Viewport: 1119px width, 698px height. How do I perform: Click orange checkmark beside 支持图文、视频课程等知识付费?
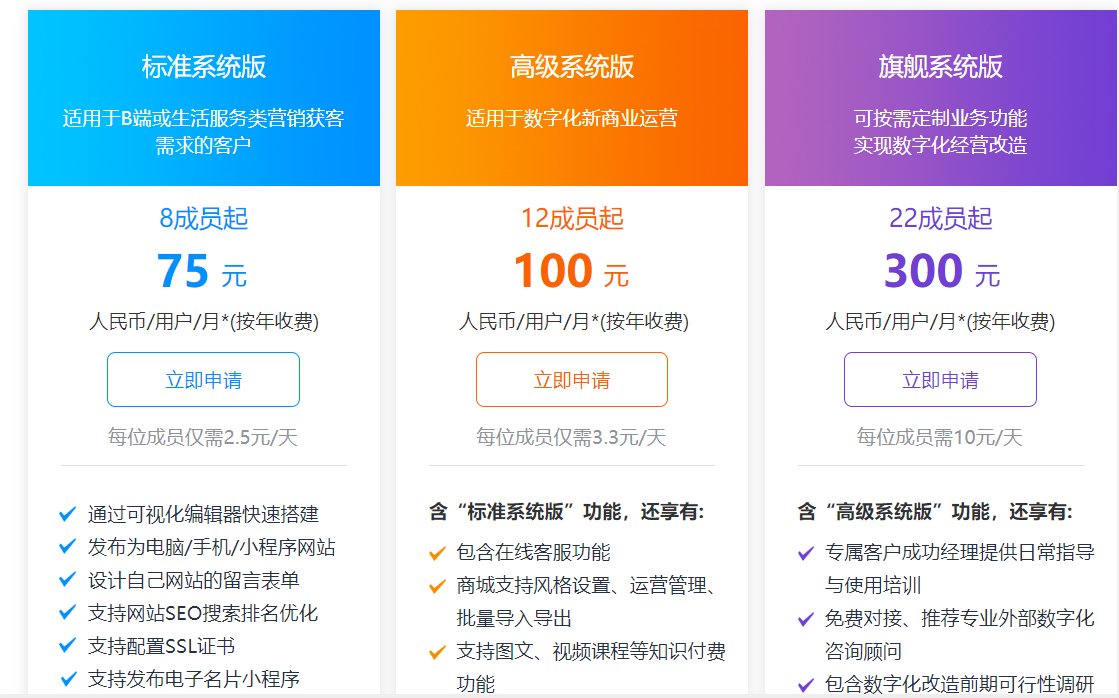(437, 652)
